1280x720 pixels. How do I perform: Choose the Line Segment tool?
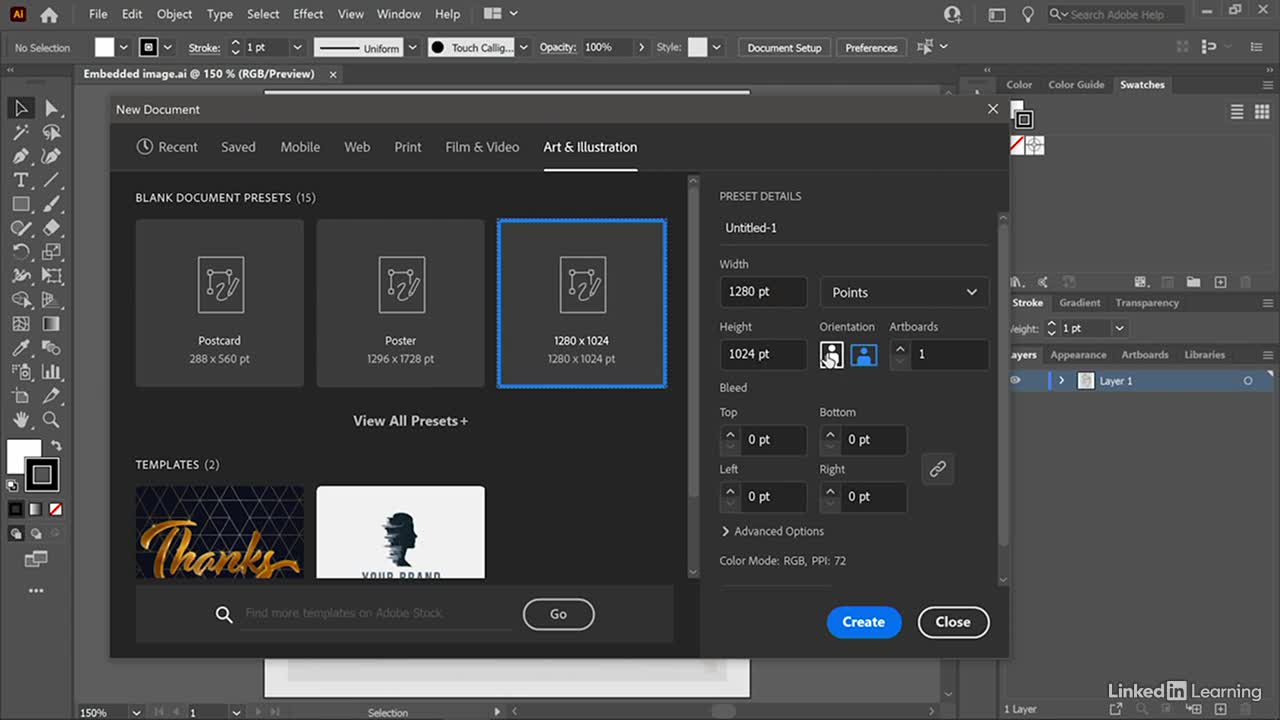coord(51,180)
